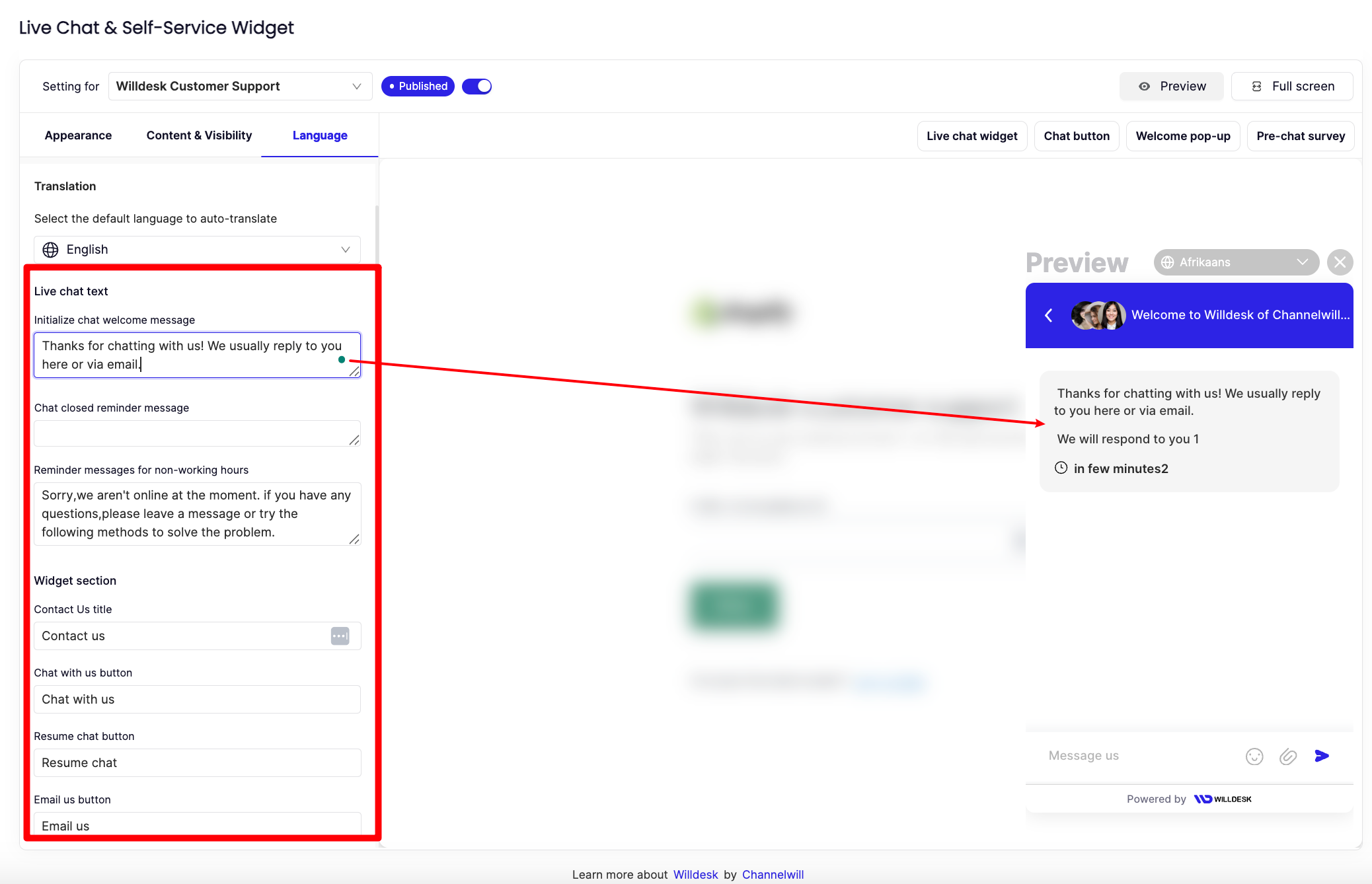Click the Email us input field

(x=197, y=825)
